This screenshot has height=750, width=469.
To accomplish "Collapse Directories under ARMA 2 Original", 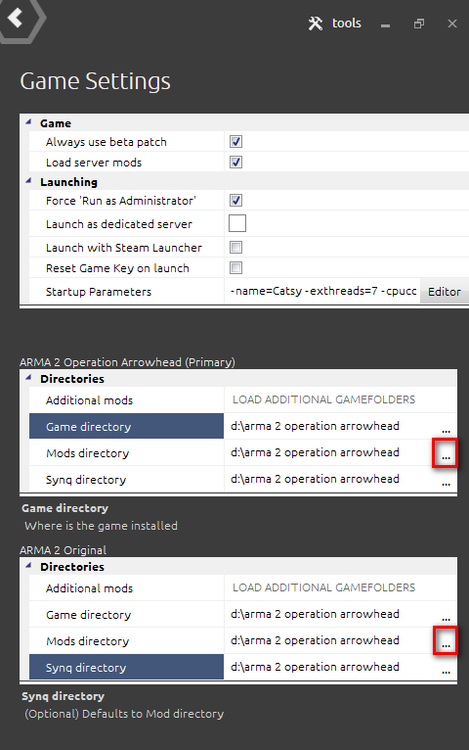I will [29, 566].
